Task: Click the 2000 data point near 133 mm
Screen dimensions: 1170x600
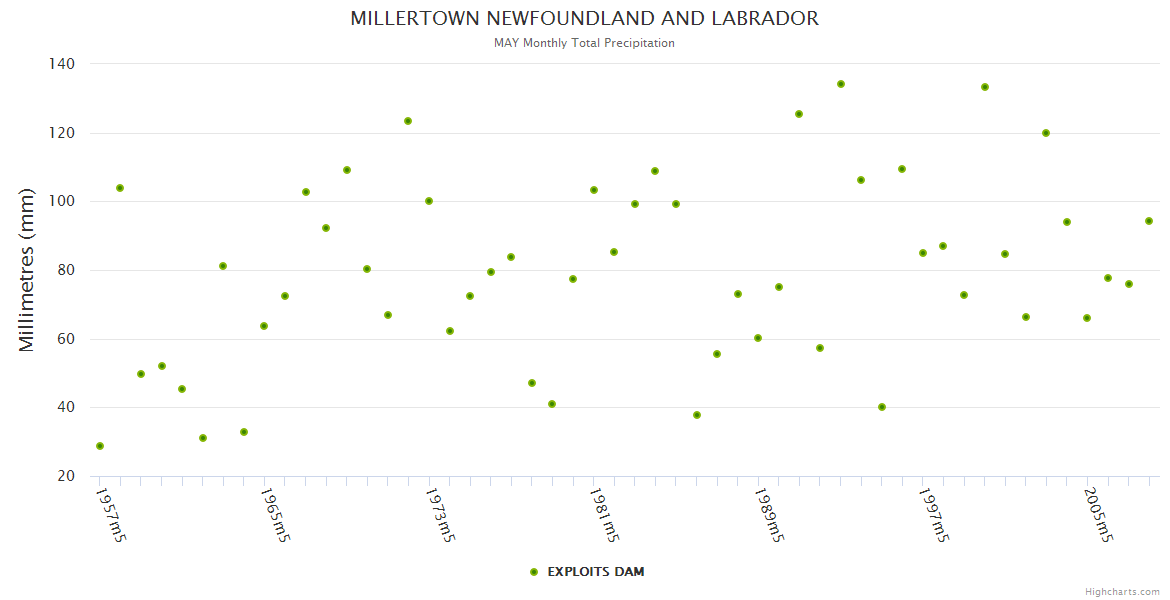Action: coord(985,87)
